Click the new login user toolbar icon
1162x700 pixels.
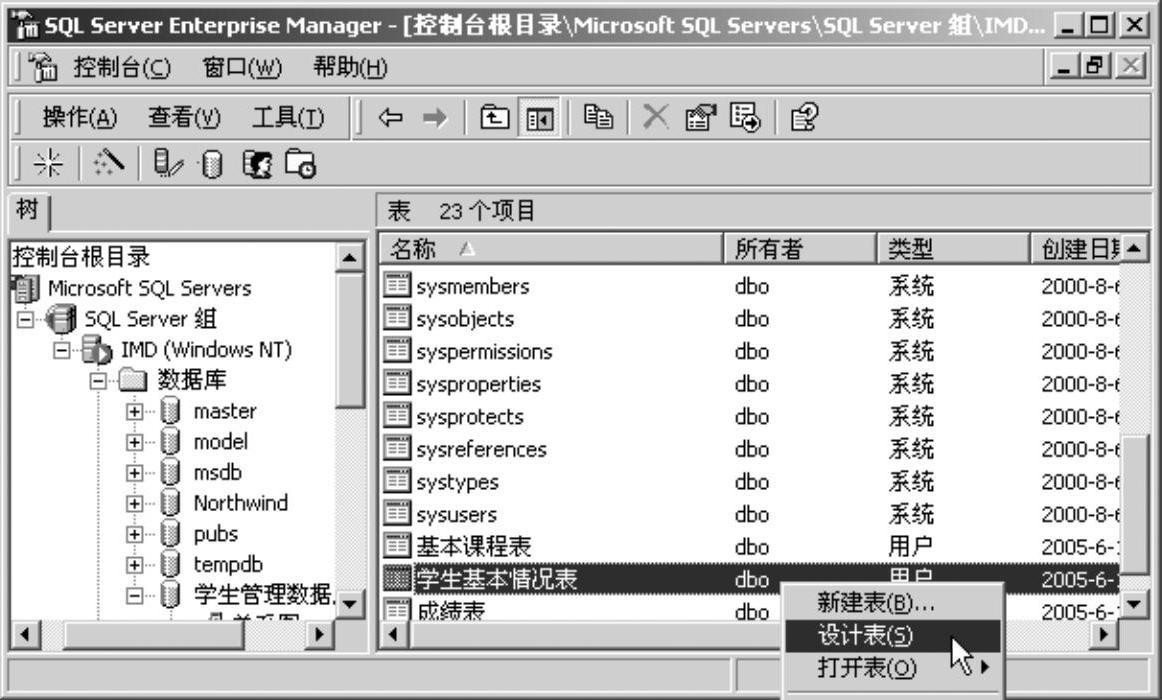tap(257, 164)
